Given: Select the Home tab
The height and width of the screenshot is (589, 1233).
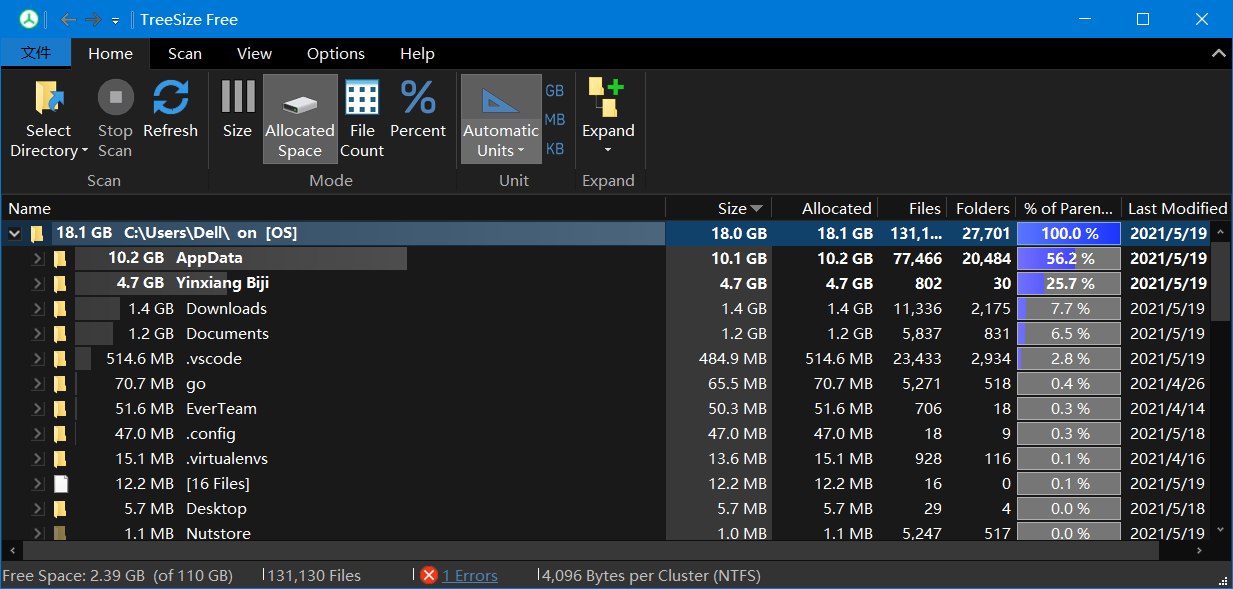Looking at the screenshot, I should pyautogui.click(x=110, y=54).
